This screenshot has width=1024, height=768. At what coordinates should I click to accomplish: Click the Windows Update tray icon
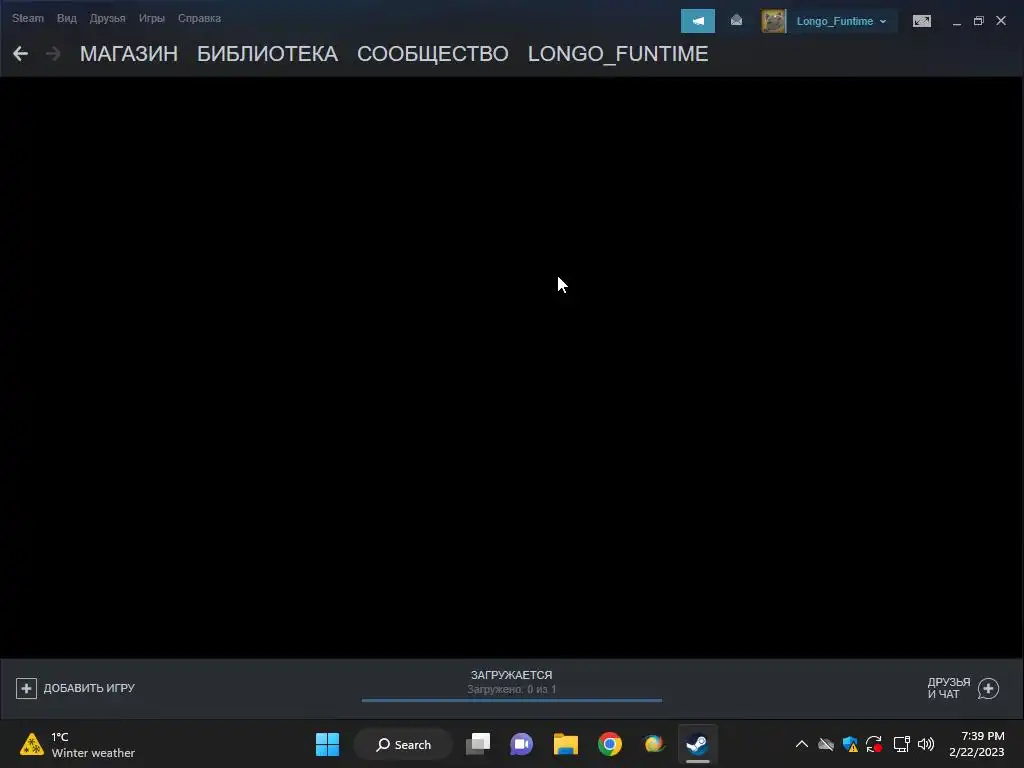pyautogui.click(x=874, y=744)
